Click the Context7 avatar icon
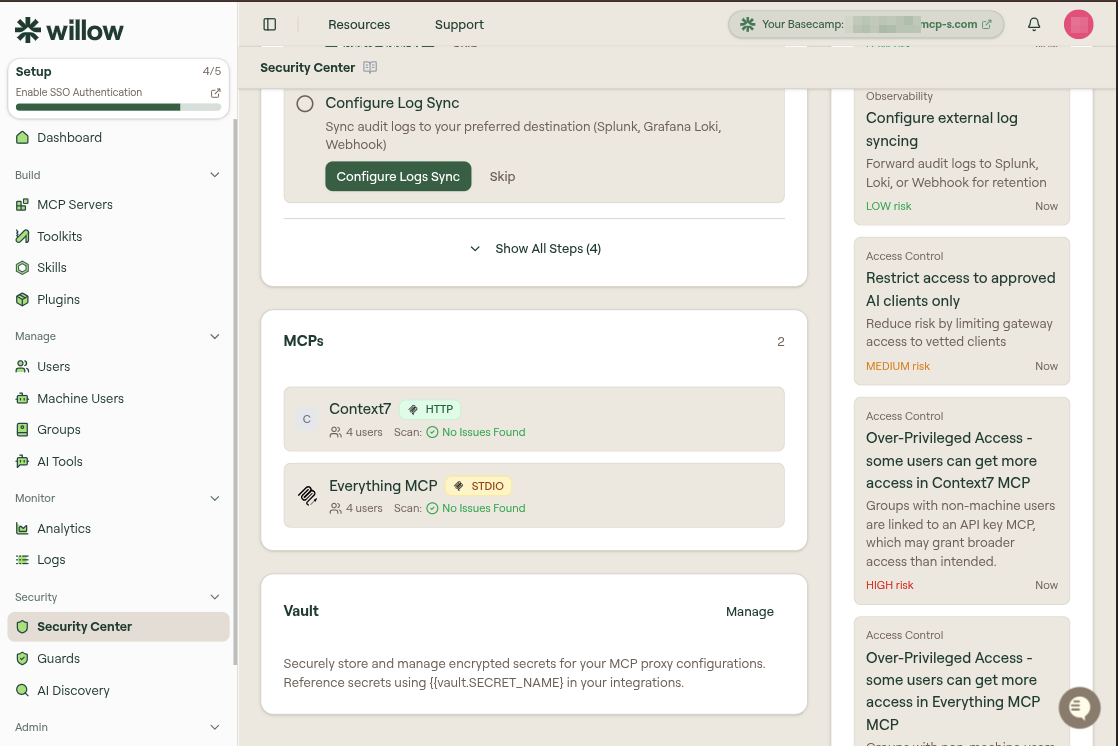Viewport: 1118px width, 746px height. 307,419
